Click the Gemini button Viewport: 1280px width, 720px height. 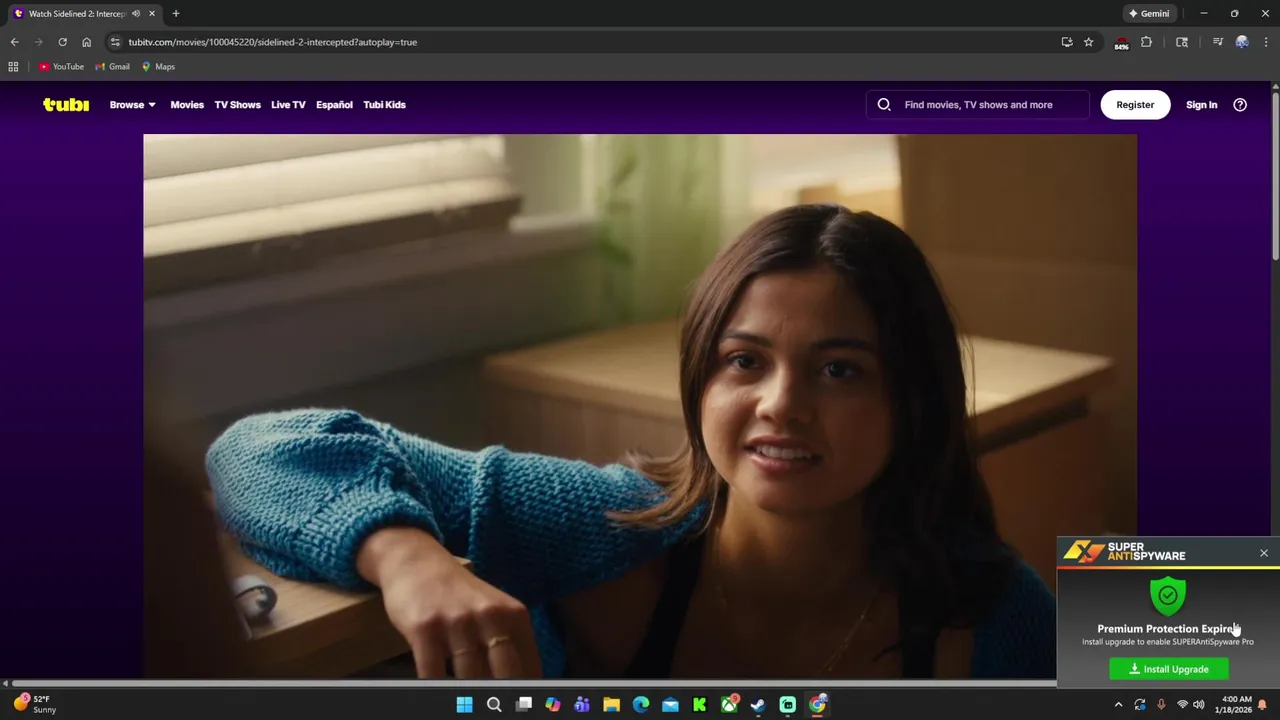pos(1149,14)
